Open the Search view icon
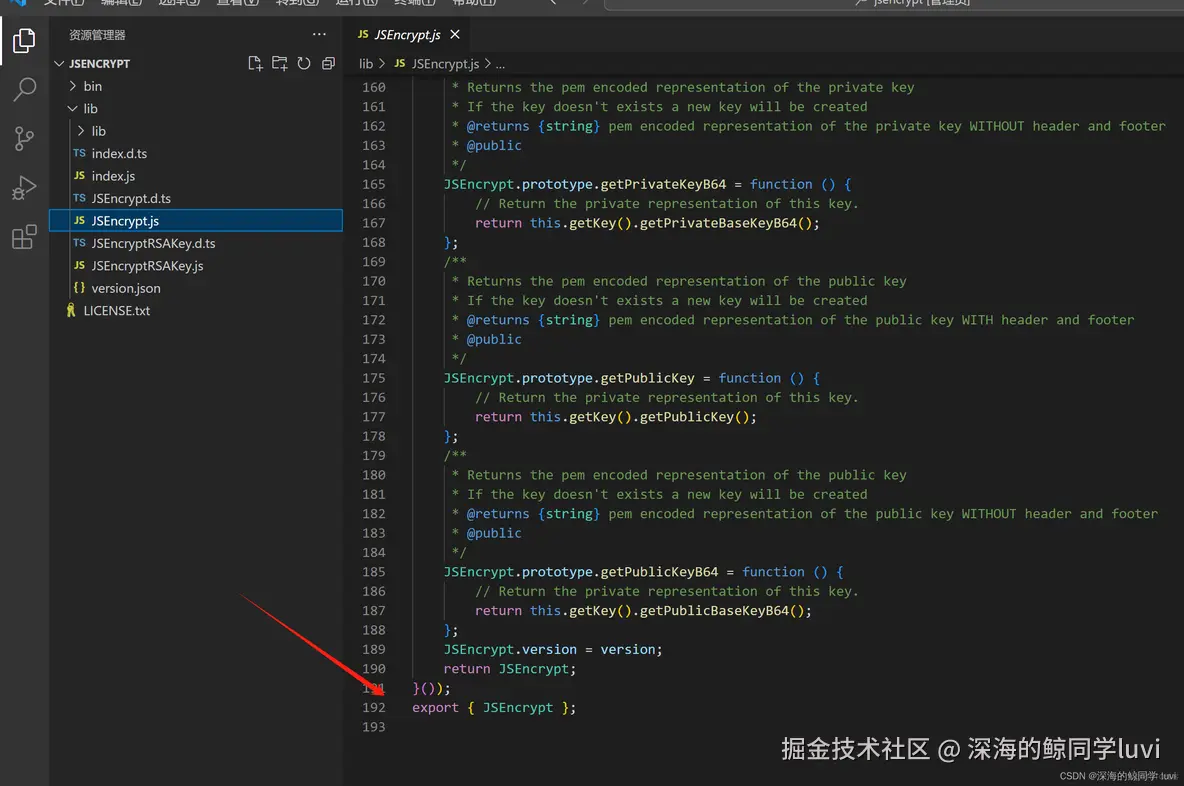The height and width of the screenshot is (786, 1184). point(24,90)
